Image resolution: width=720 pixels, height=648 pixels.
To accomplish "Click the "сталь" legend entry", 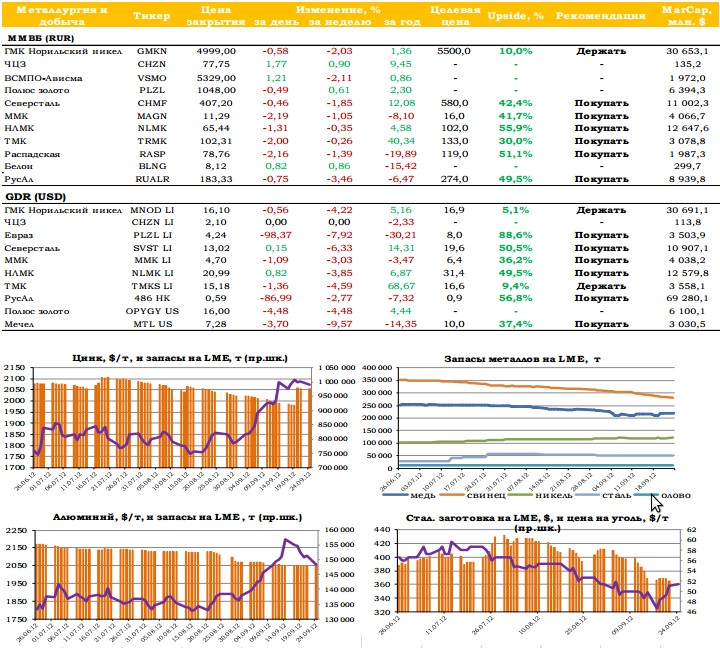I will [x=603, y=496].
